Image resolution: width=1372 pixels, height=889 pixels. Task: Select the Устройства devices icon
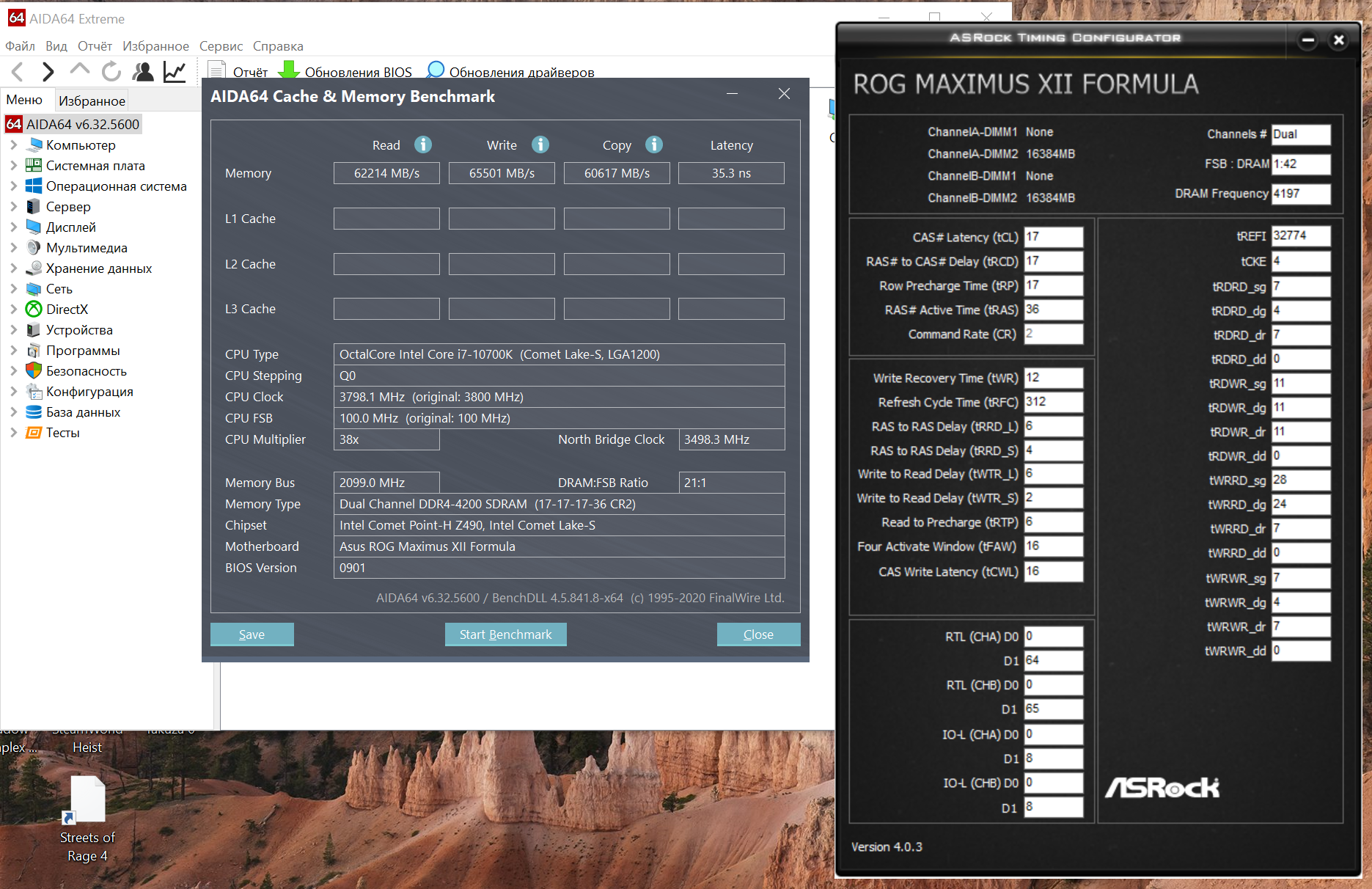34,330
